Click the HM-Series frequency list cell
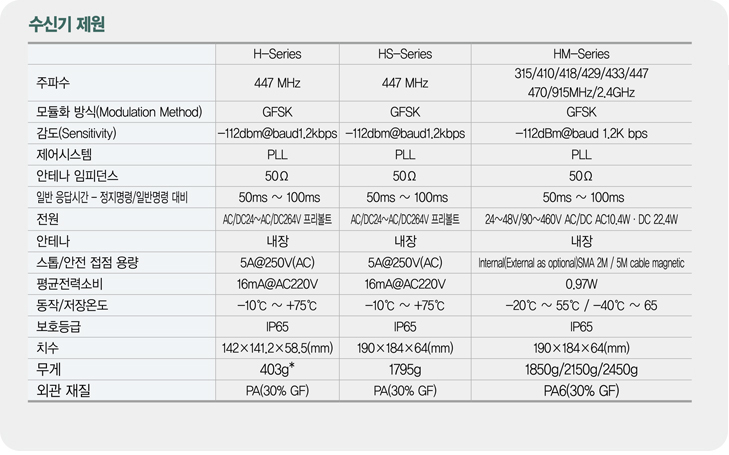729x455 pixels. tap(581, 83)
